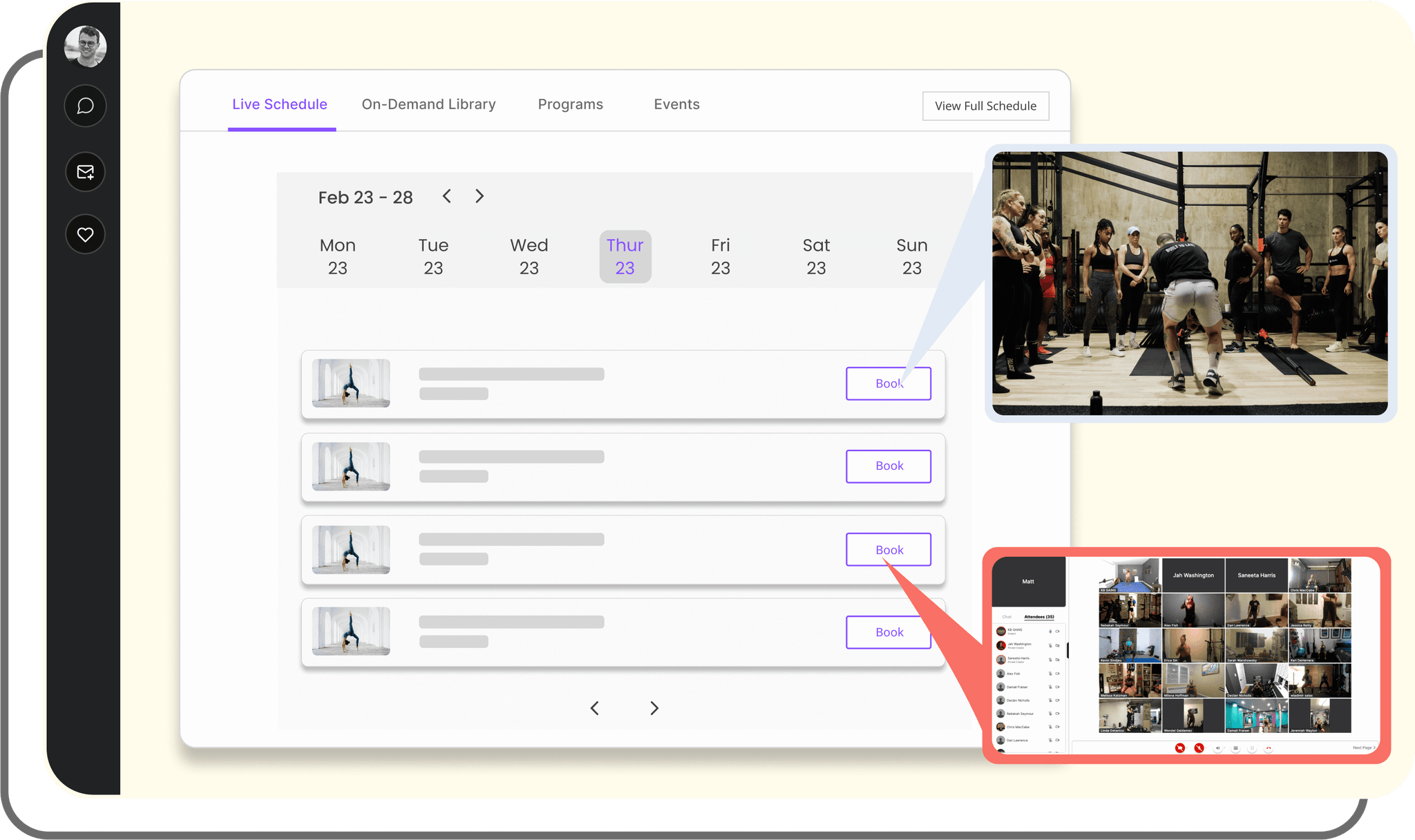Viewport: 1415px width, 840px height.
Task: Select the Live Schedule tab
Action: (280, 104)
